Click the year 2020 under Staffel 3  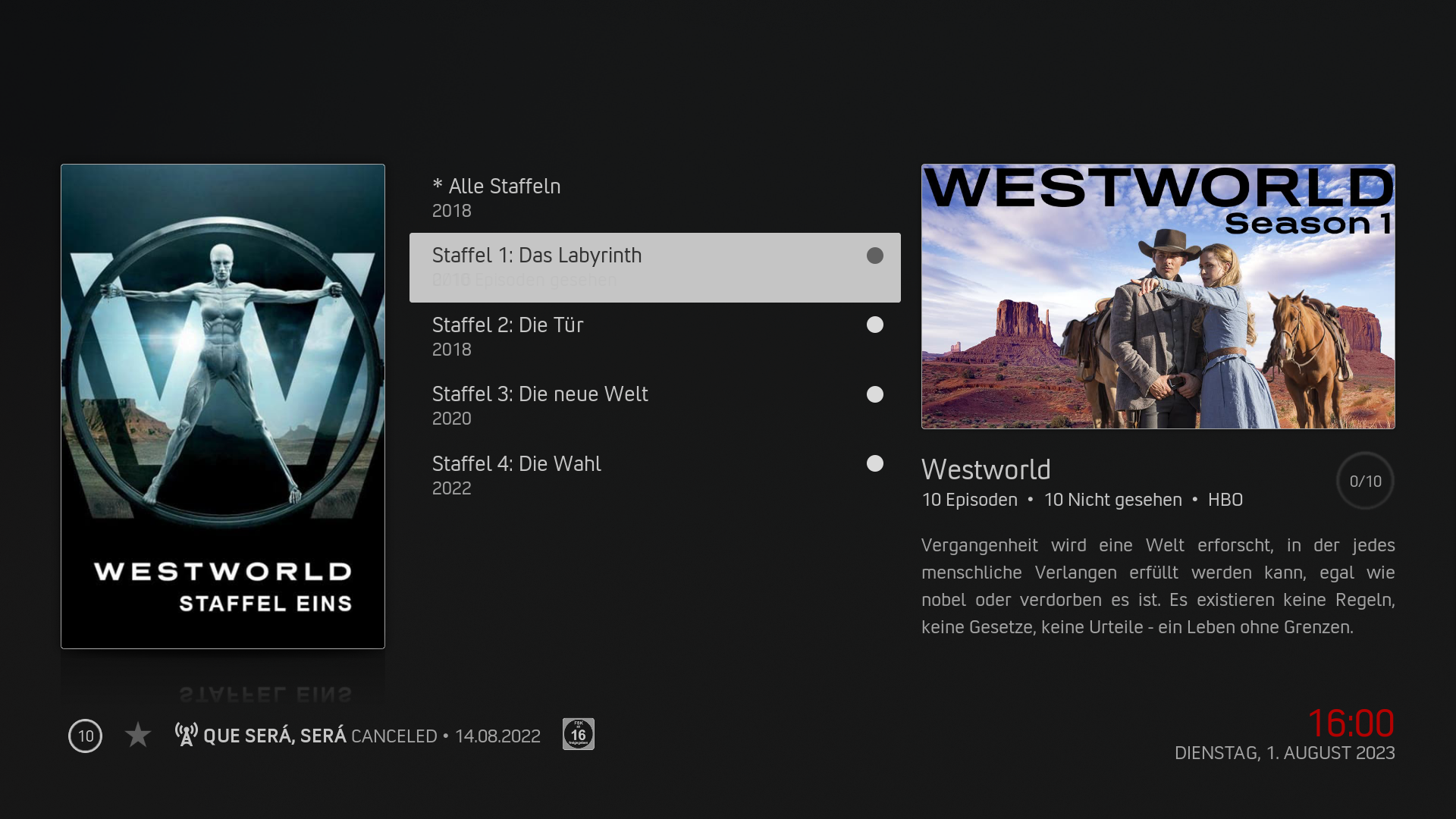tap(452, 419)
